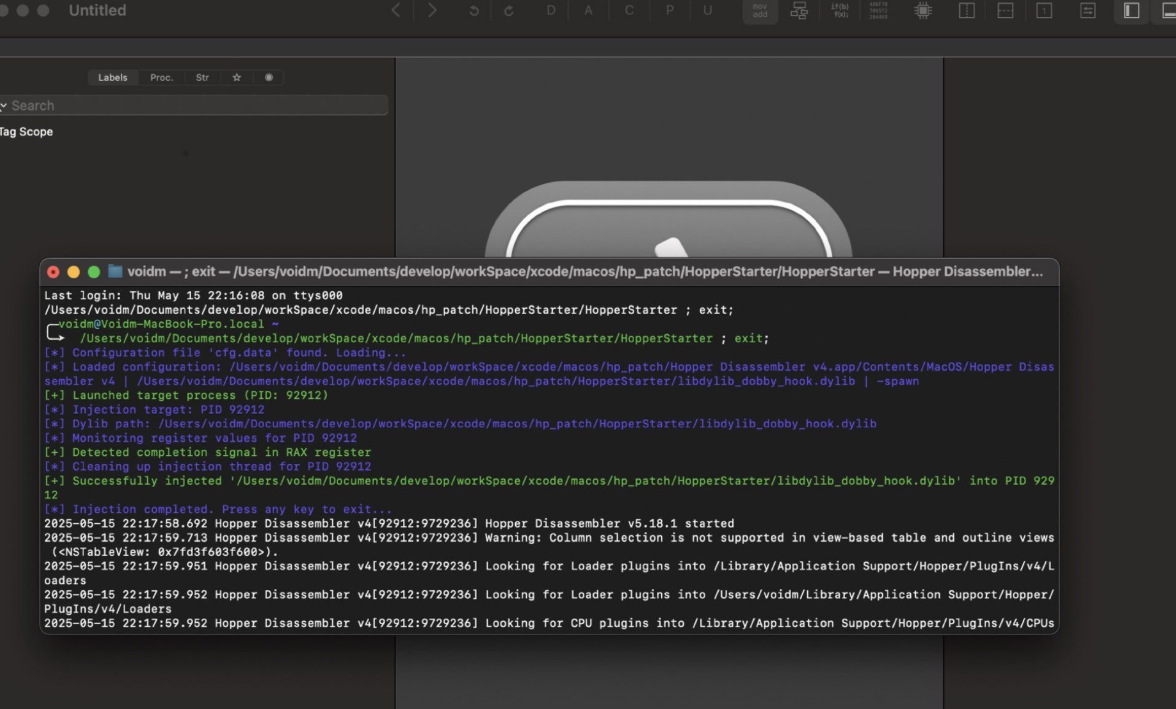Toggle the left sidebar panel icon
Screen dimensions: 1176x709
(x=1131, y=10)
